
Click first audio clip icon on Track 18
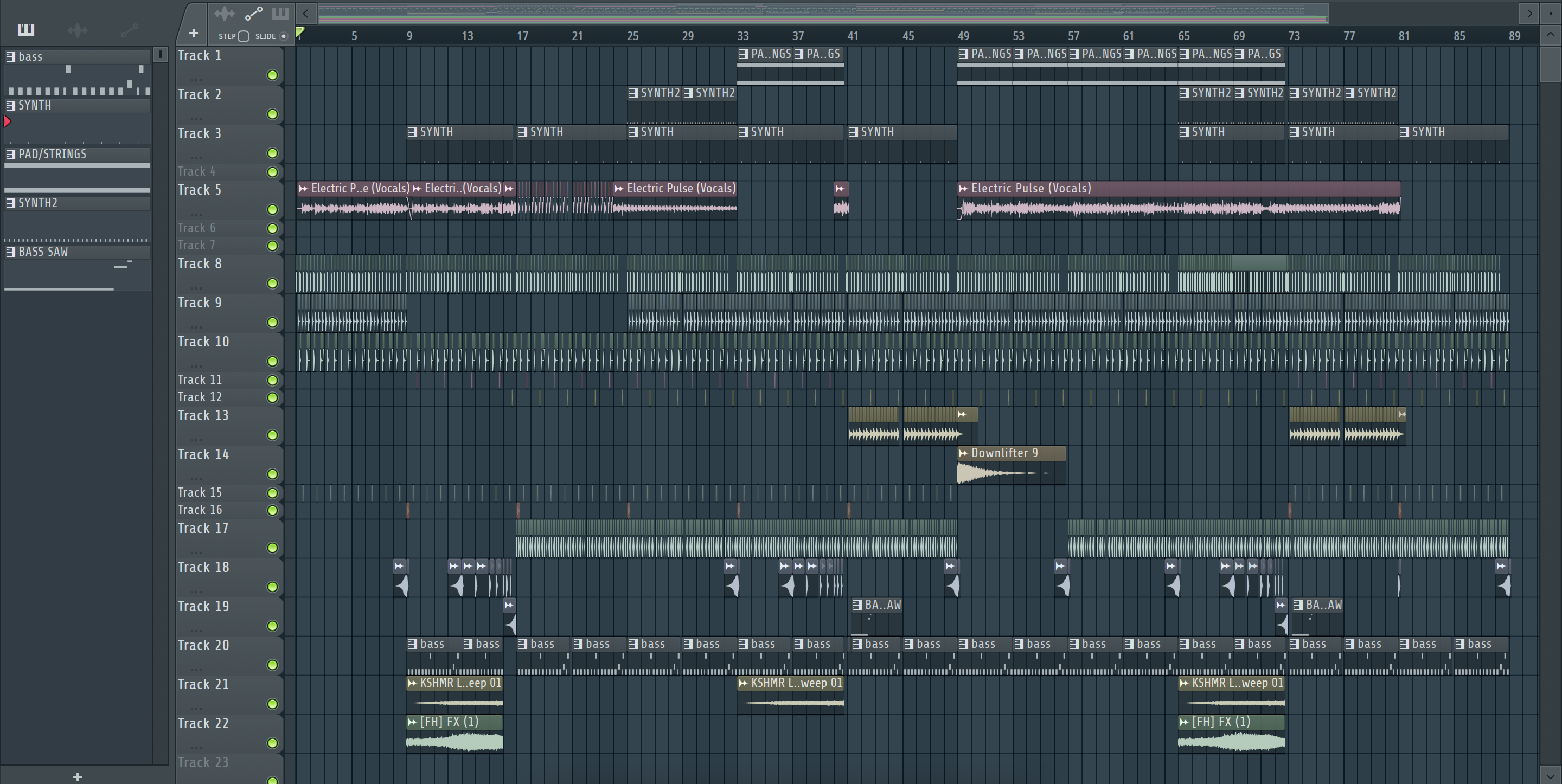click(399, 567)
